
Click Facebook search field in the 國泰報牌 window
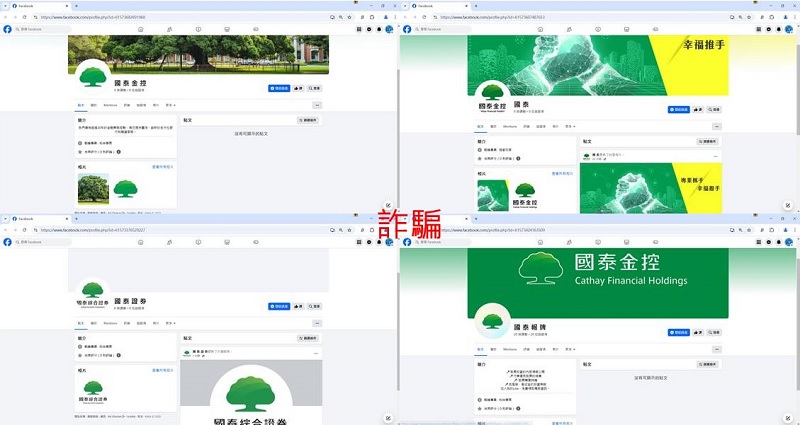443,242
